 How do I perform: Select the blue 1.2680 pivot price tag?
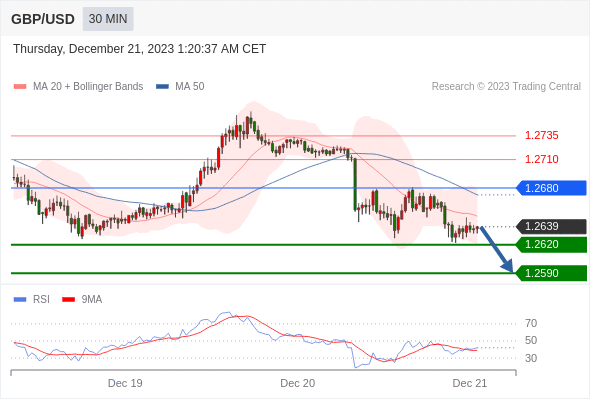click(x=551, y=188)
